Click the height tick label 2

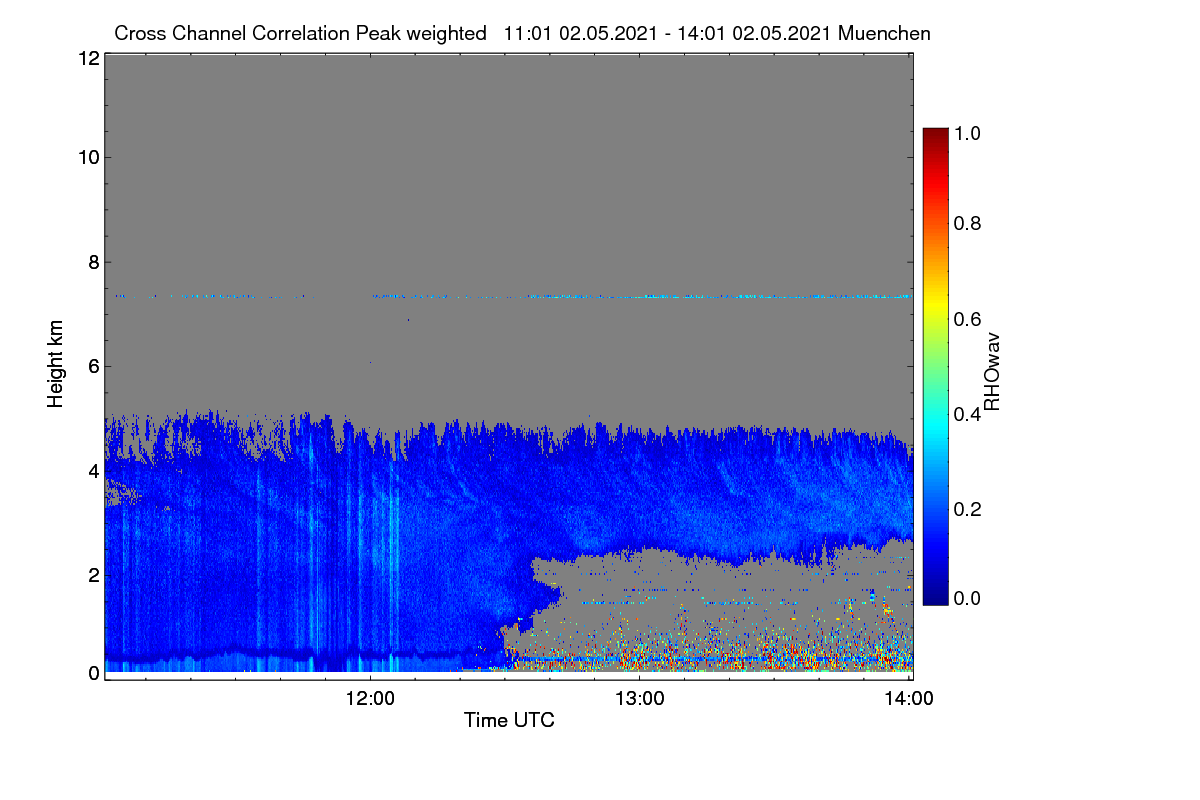tap(92, 574)
